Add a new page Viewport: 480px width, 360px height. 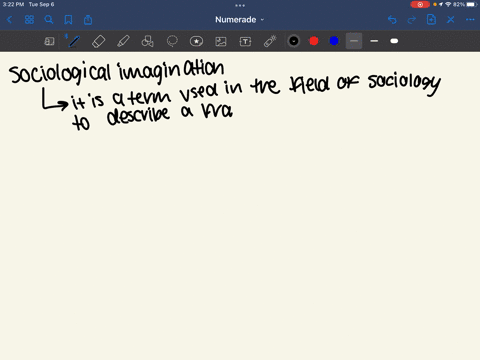coord(431,20)
